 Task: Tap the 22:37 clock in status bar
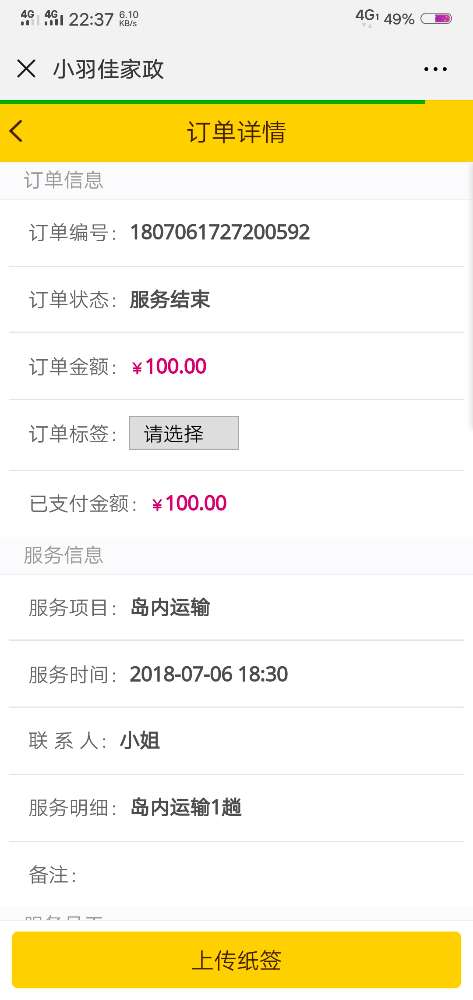91,19
